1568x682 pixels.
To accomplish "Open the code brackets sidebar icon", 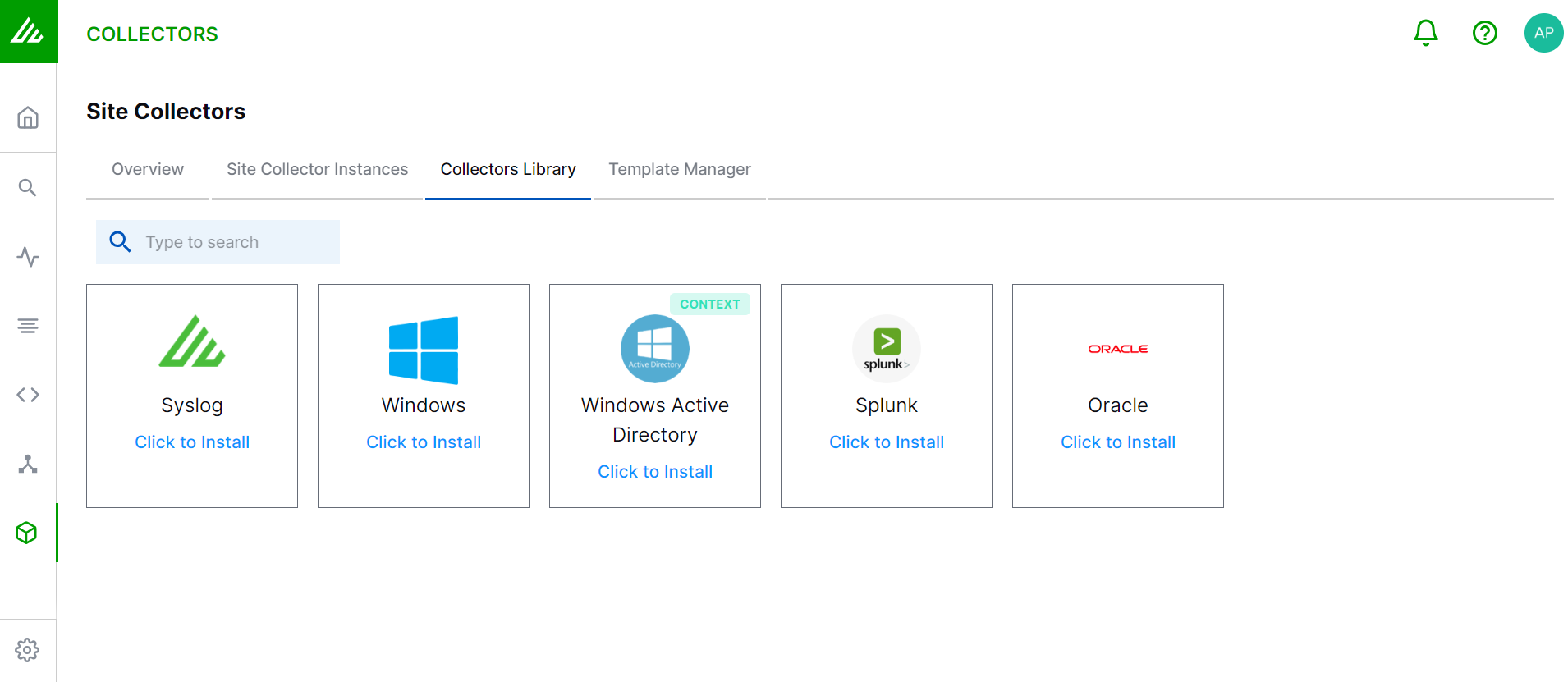I will [28, 395].
